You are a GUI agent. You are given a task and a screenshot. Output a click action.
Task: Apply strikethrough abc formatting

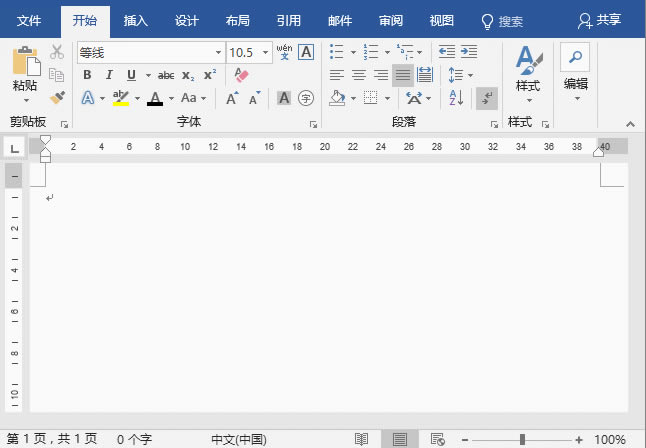pos(166,75)
